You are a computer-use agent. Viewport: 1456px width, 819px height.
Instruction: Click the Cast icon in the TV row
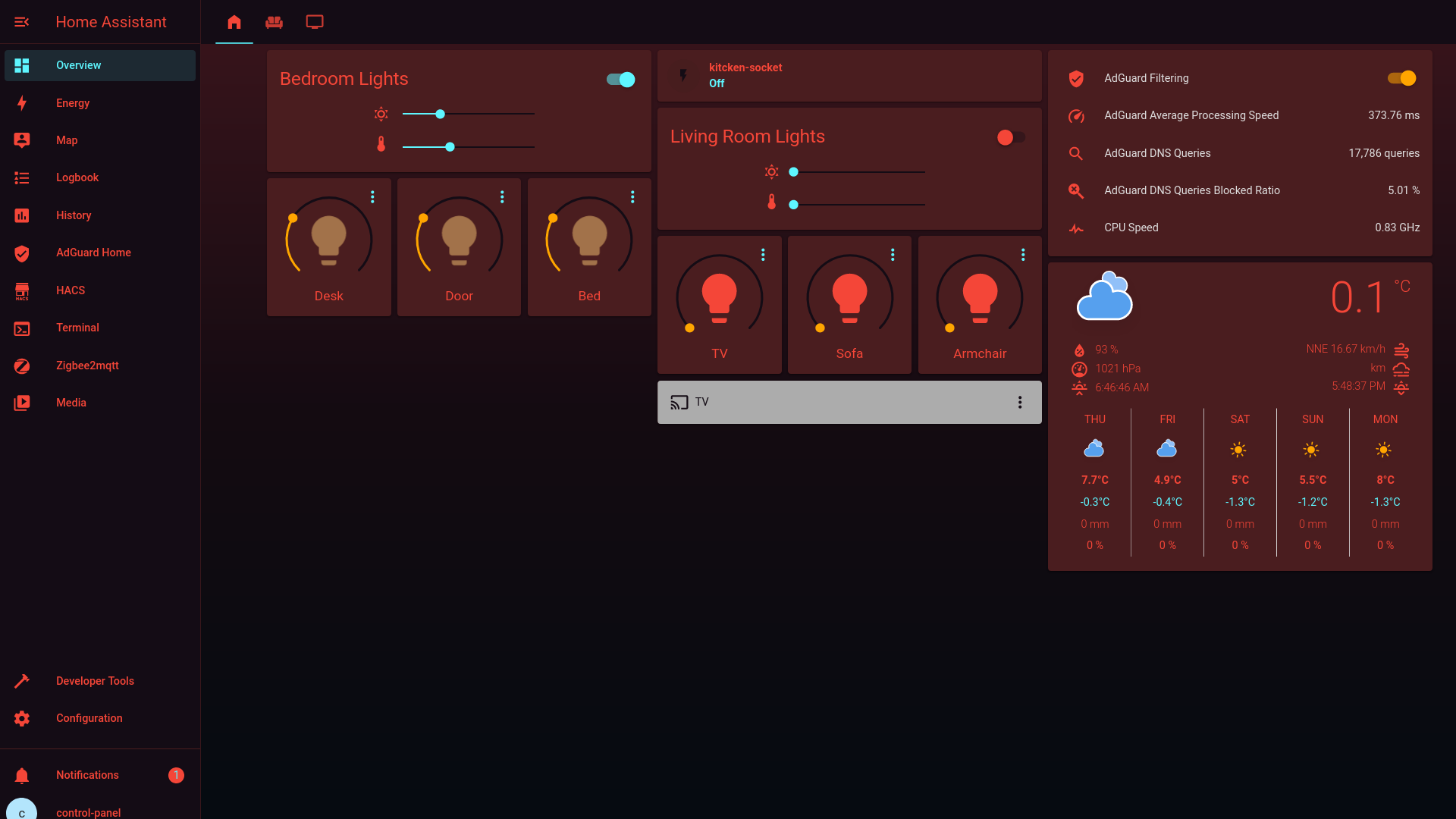click(677, 402)
